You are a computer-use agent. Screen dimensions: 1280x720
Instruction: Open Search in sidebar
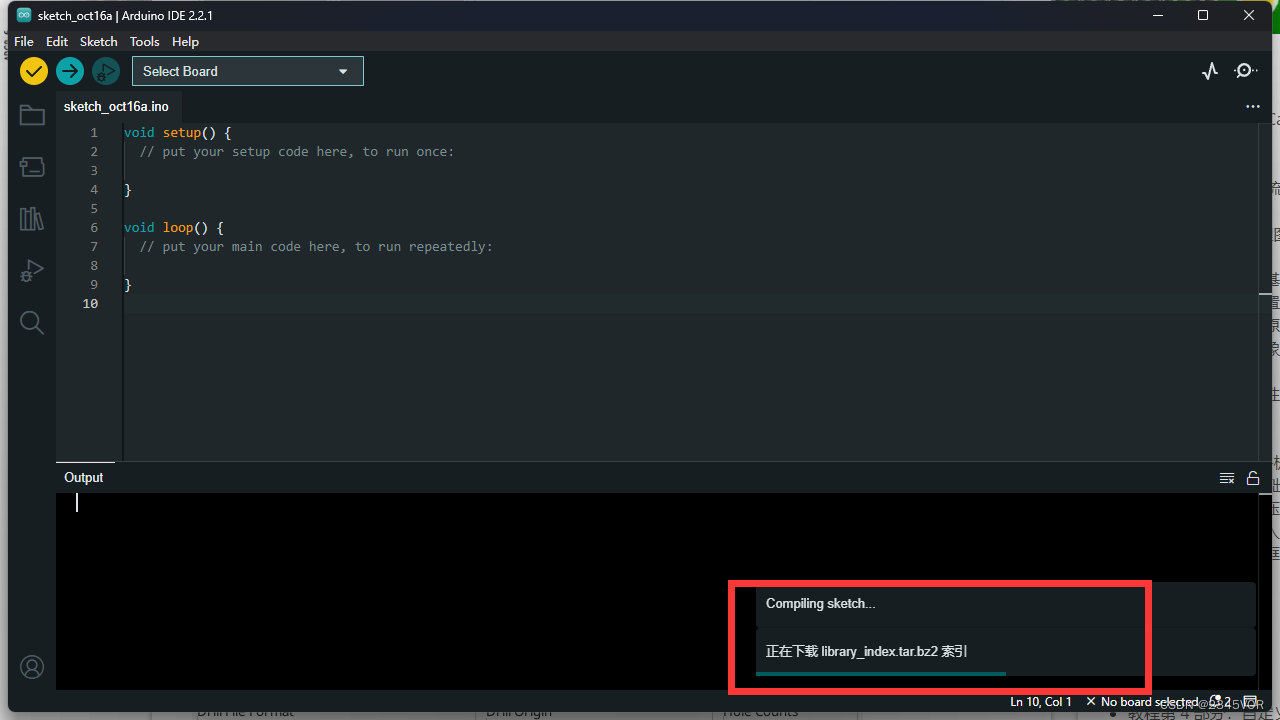(32, 323)
